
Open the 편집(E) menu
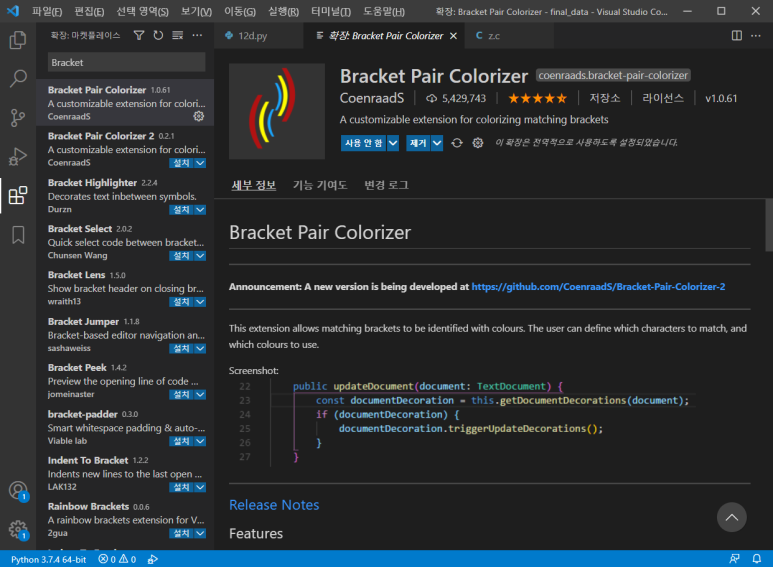pyautogui.click(x=89, y=11)
